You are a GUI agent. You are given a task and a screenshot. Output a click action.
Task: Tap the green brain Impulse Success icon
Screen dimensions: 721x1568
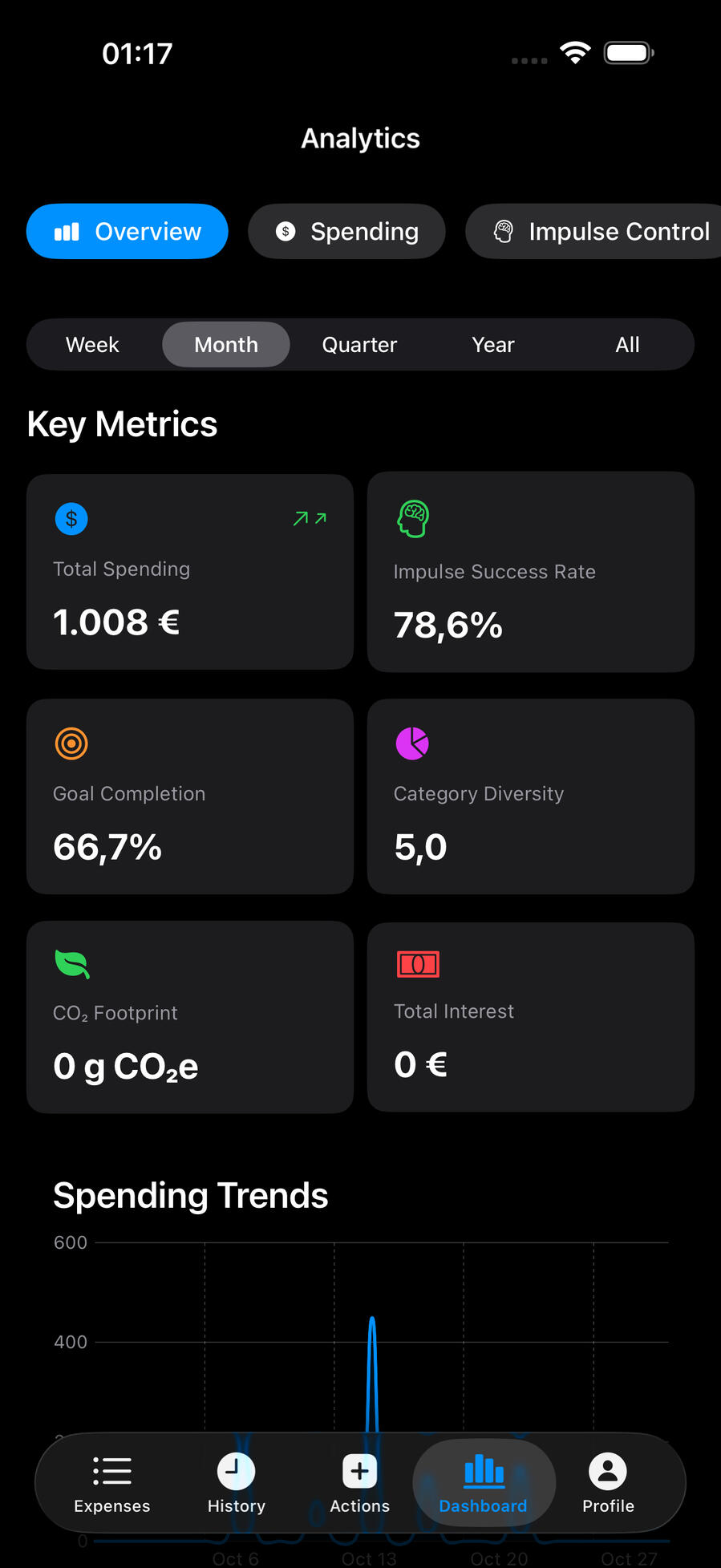click(413, 519)
